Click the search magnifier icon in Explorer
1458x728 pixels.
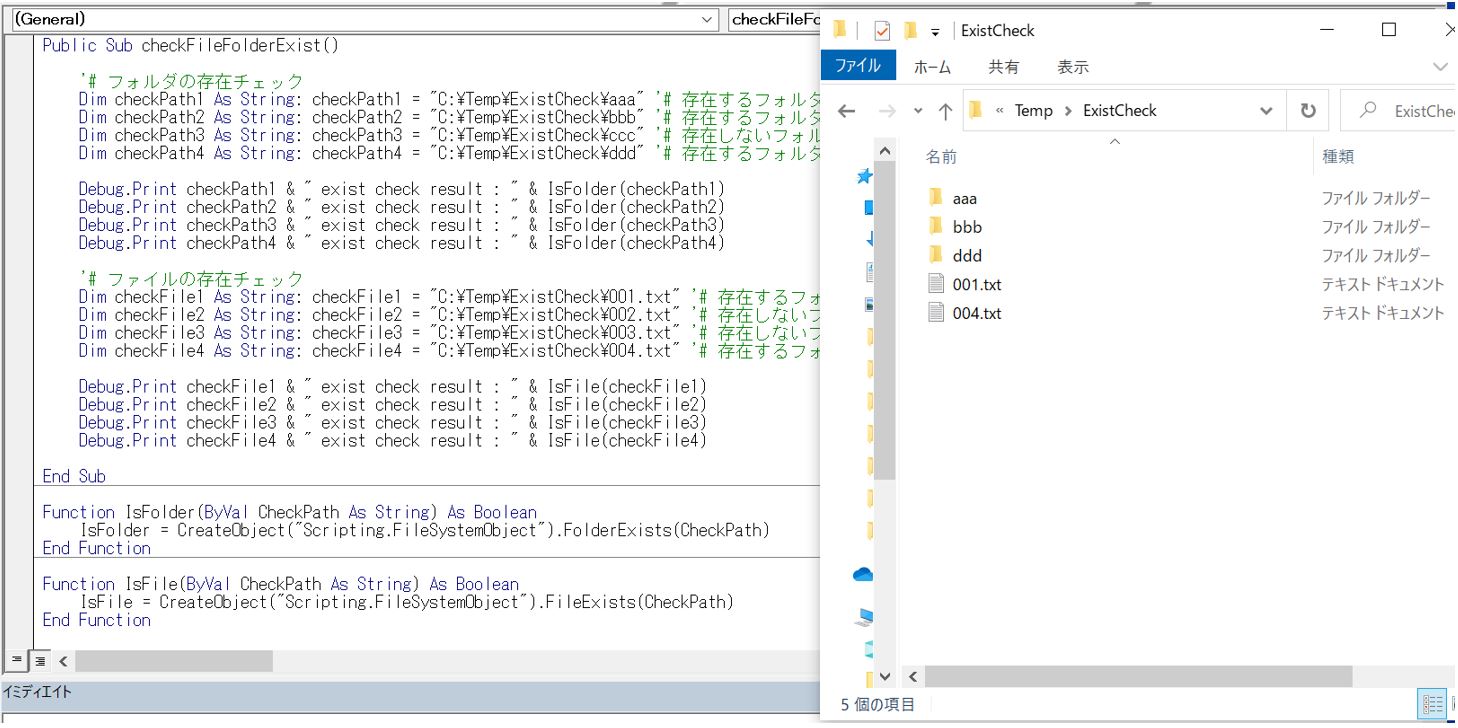[x=1370, y=111]
